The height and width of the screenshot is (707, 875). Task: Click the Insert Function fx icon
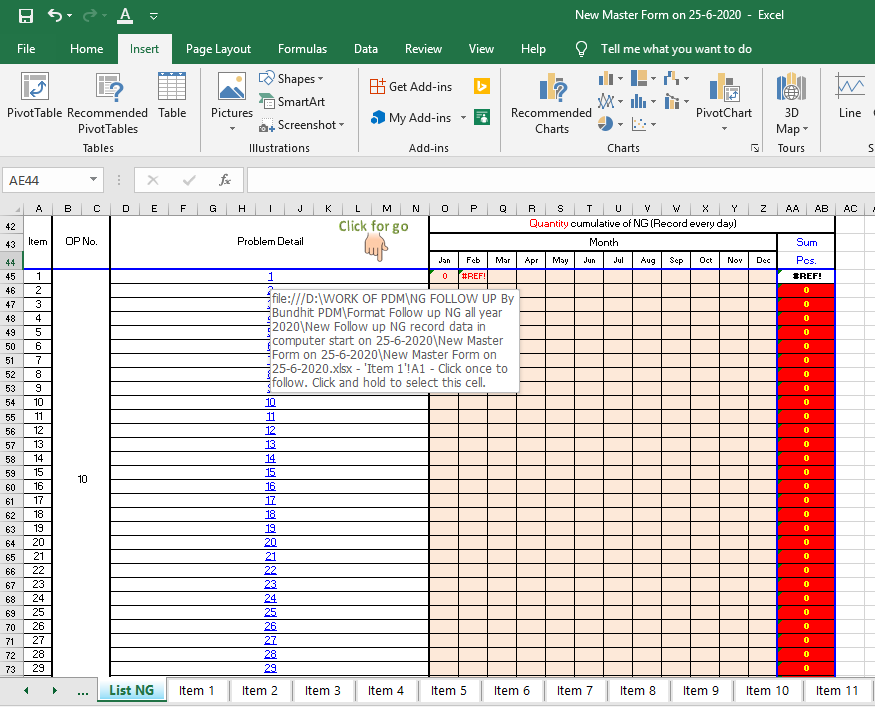pos(225,180)
